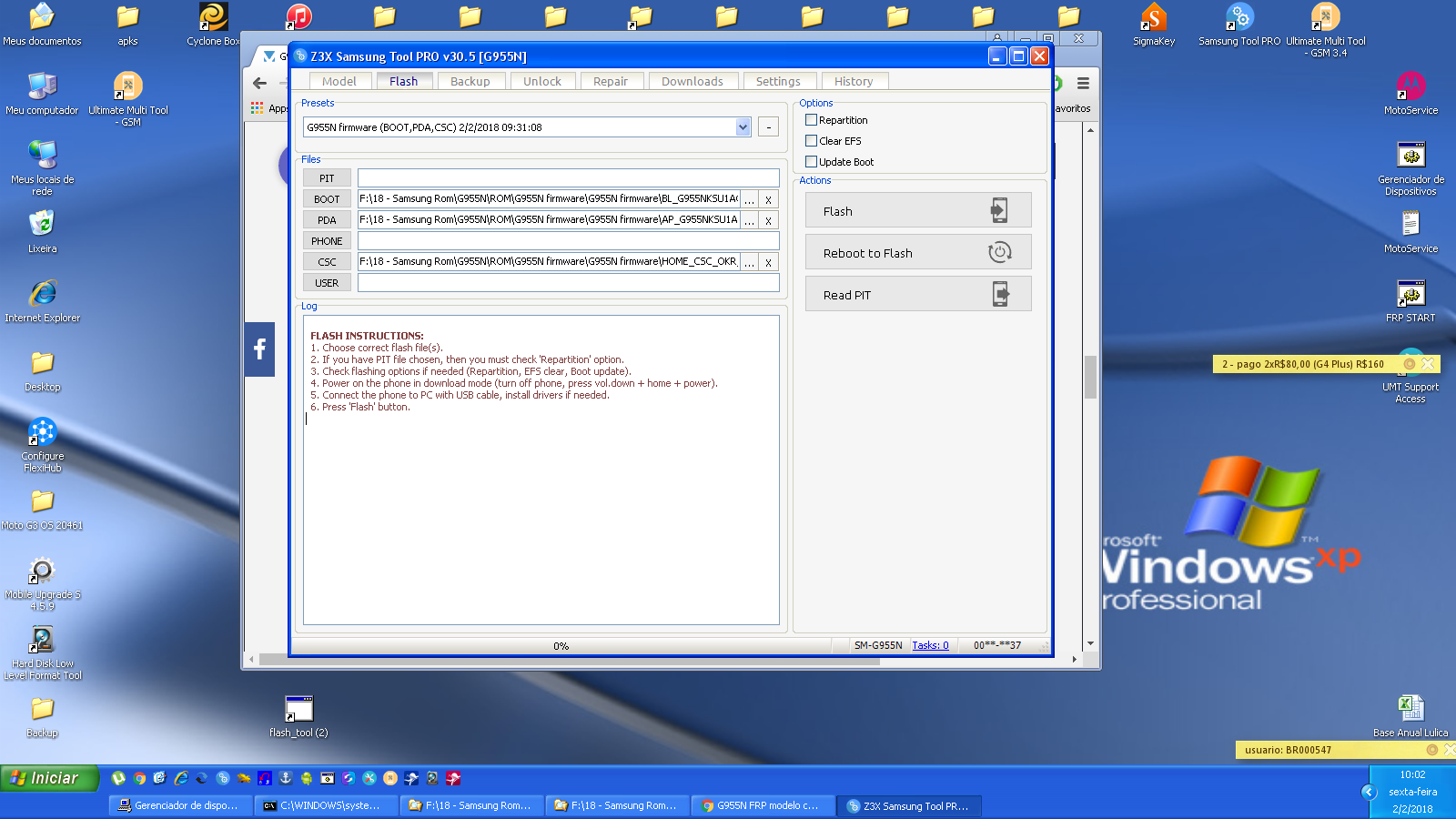The height and width of the screenshot is (819, 1456).
Task: Launch Internet Explorer from quick launch
Action: pos(181,778)
